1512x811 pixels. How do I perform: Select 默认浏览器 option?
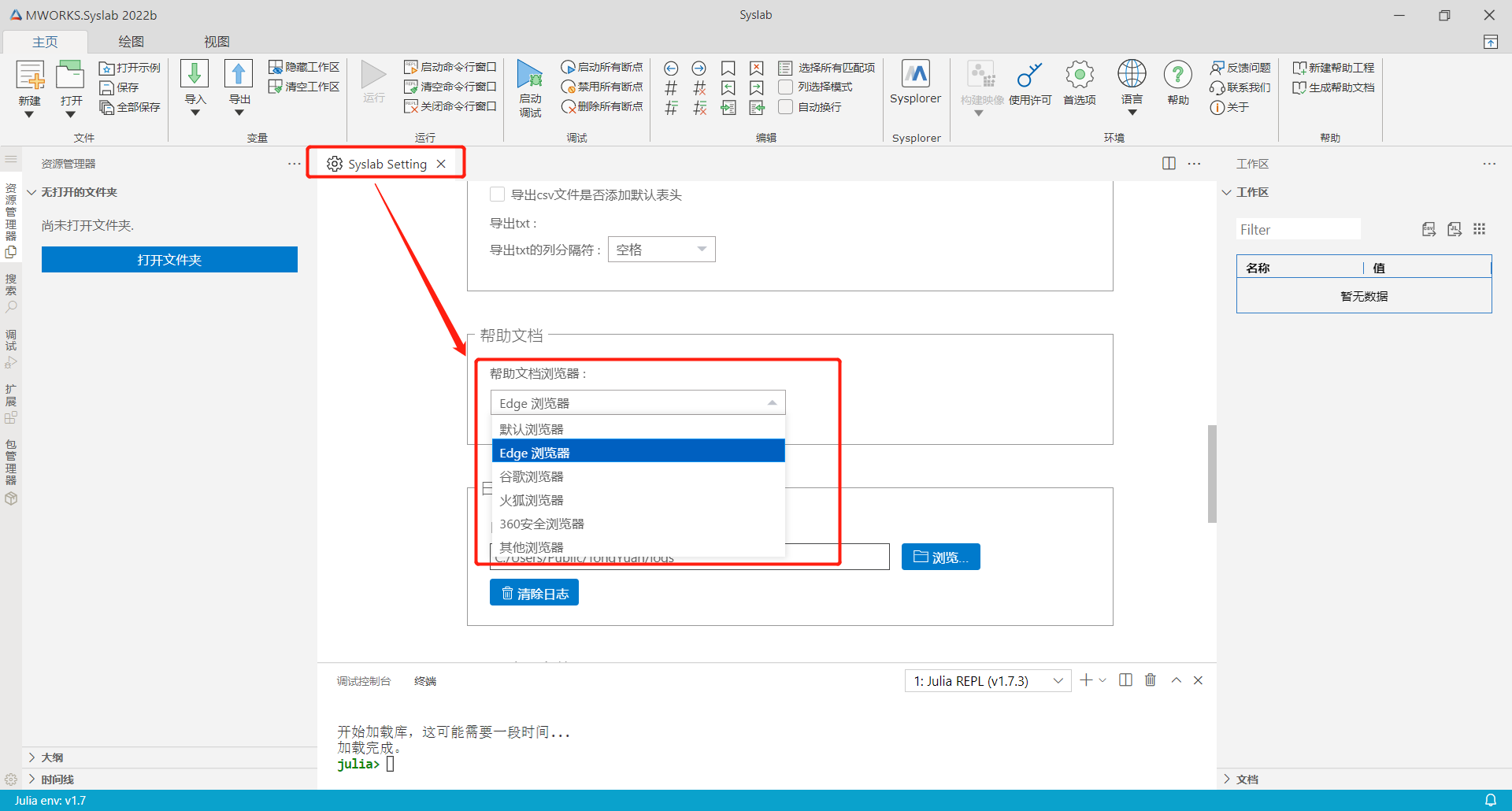[x=638, y=429]
